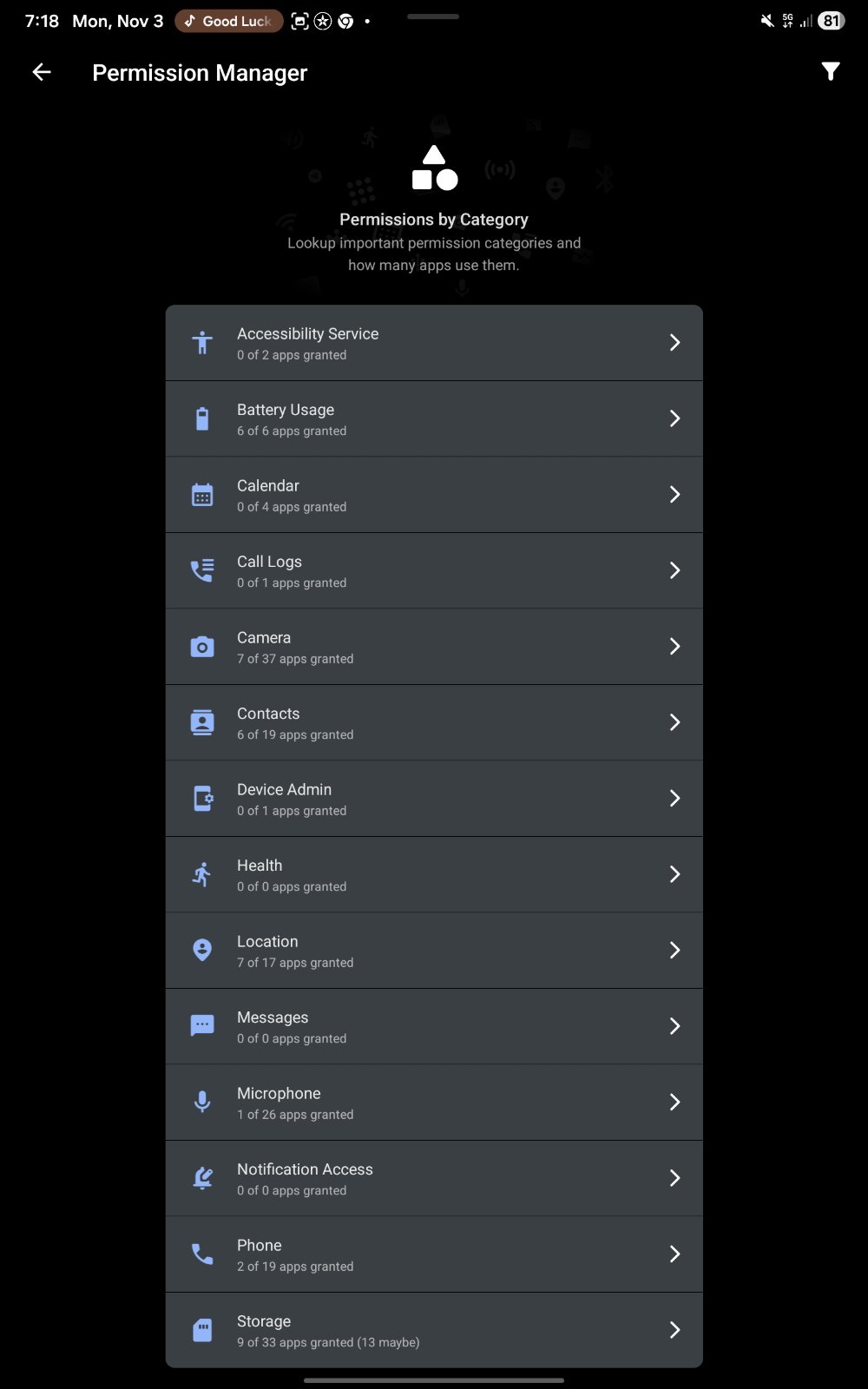Tap the Notification Access bell icon
The image size is (868, 1389).
tap(202, 1178)
